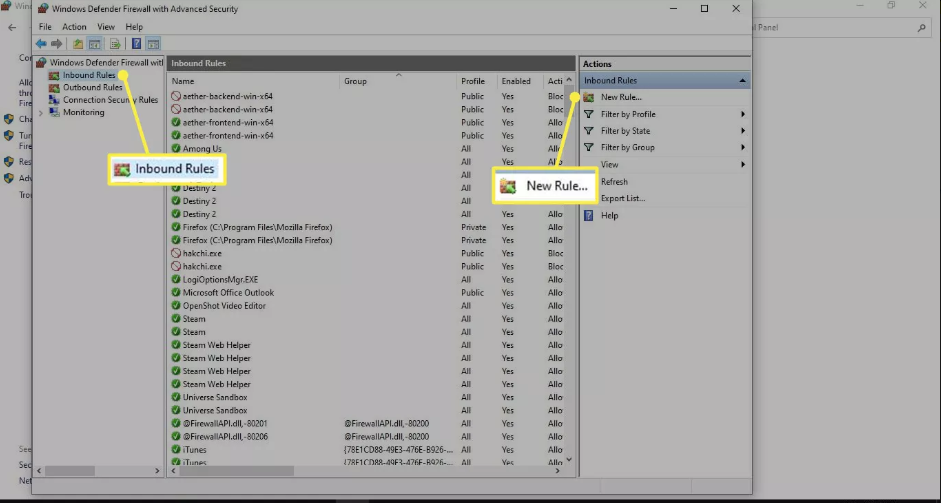This screenshot has height=503, width=941.
Task: Open the Filter by State submenu arrow
Action: [743, 131]
